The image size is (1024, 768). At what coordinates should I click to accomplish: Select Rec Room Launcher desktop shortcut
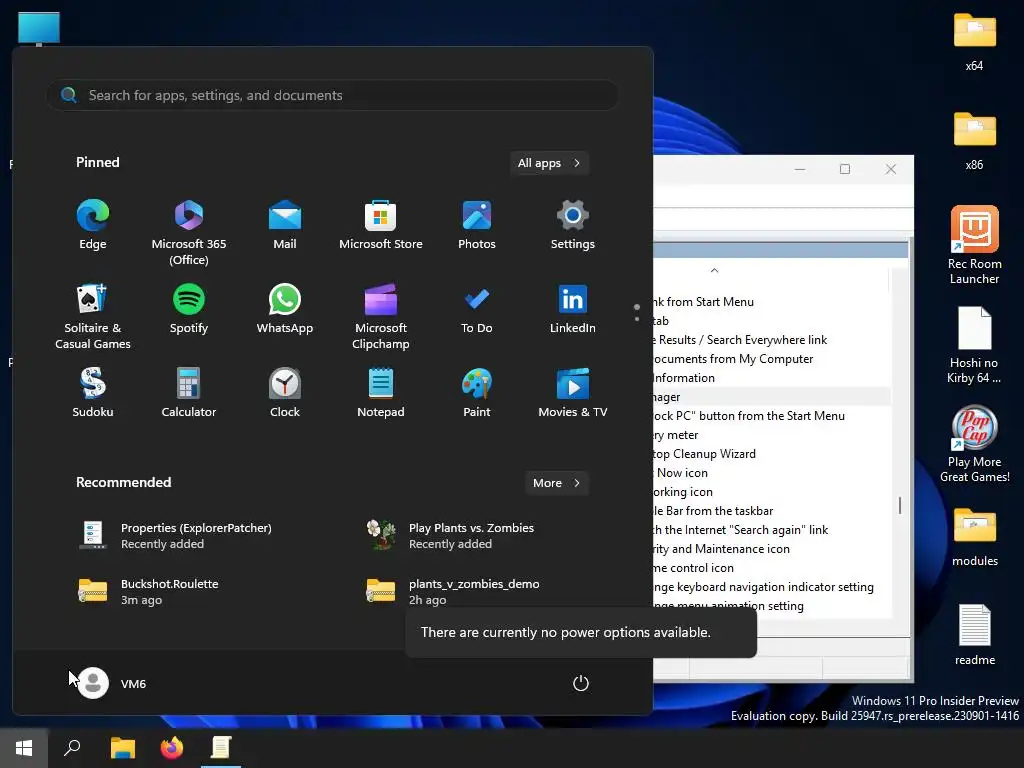click(974, 246)
